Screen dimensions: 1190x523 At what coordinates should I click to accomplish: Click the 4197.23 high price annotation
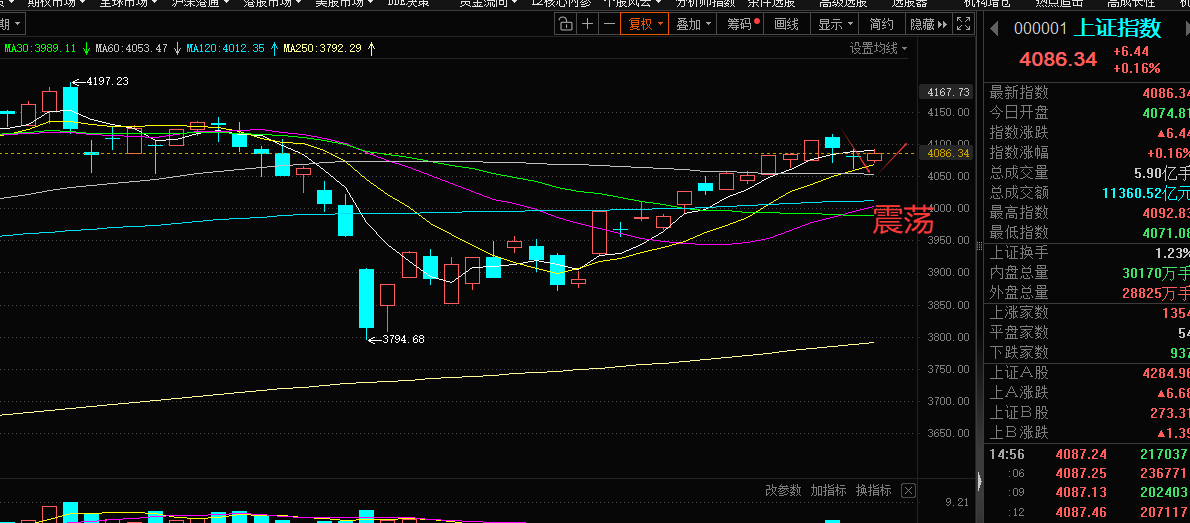pyautogui.click(x=107, y=81)
